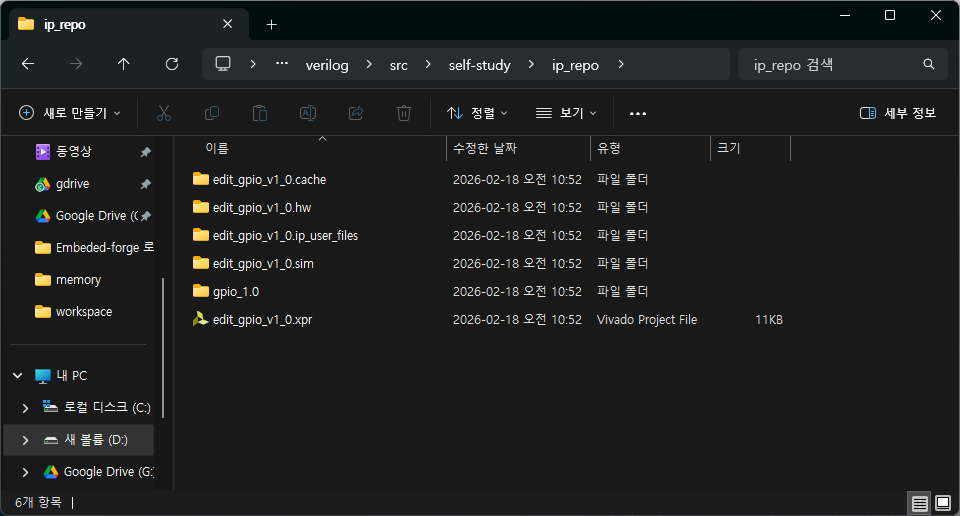The width and height of the screenshot is (960, 516).
Task: Click the Vivado icon of edit_gpio_v1_0.xpr
Action: [200, 319]
